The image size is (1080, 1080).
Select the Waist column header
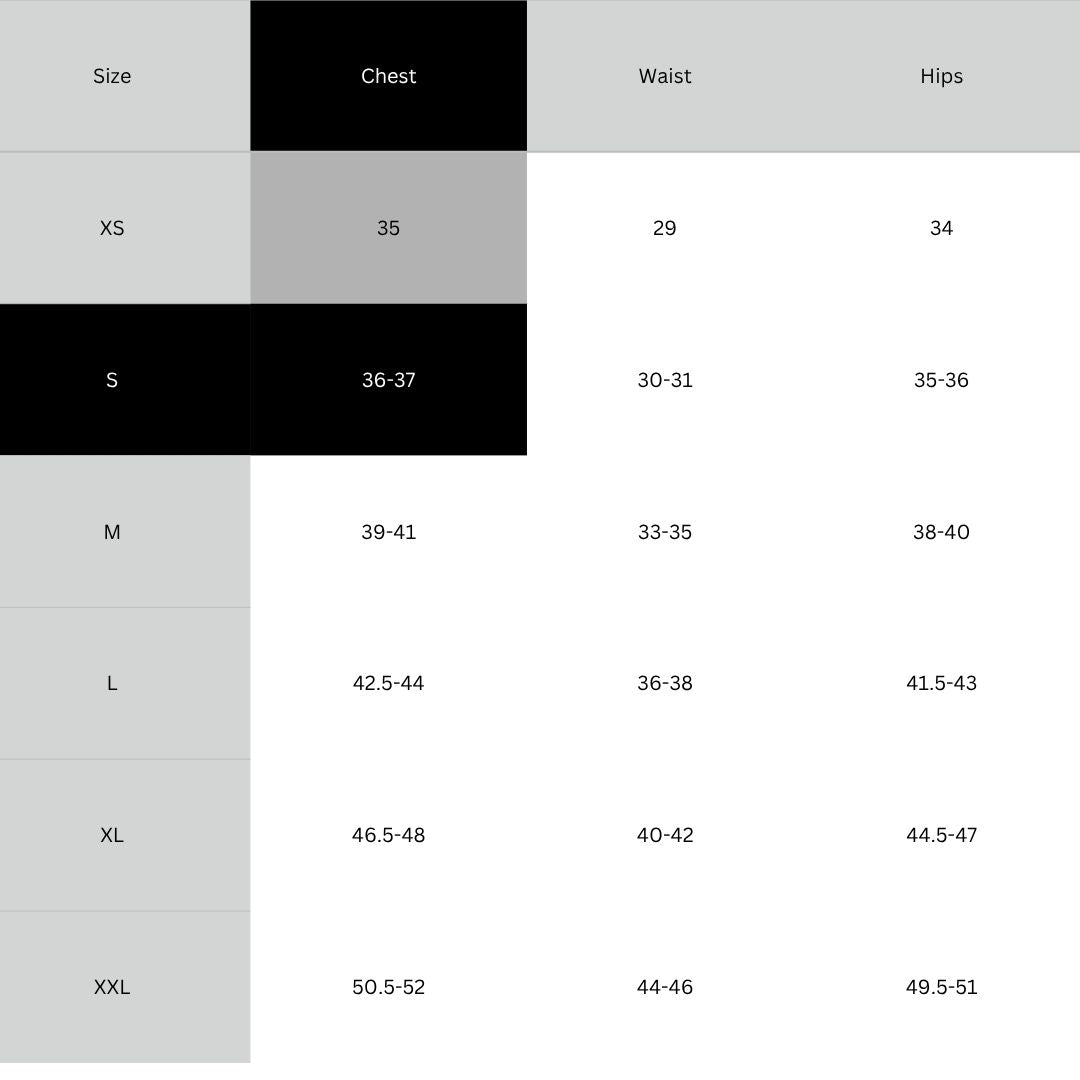point(665,76)
